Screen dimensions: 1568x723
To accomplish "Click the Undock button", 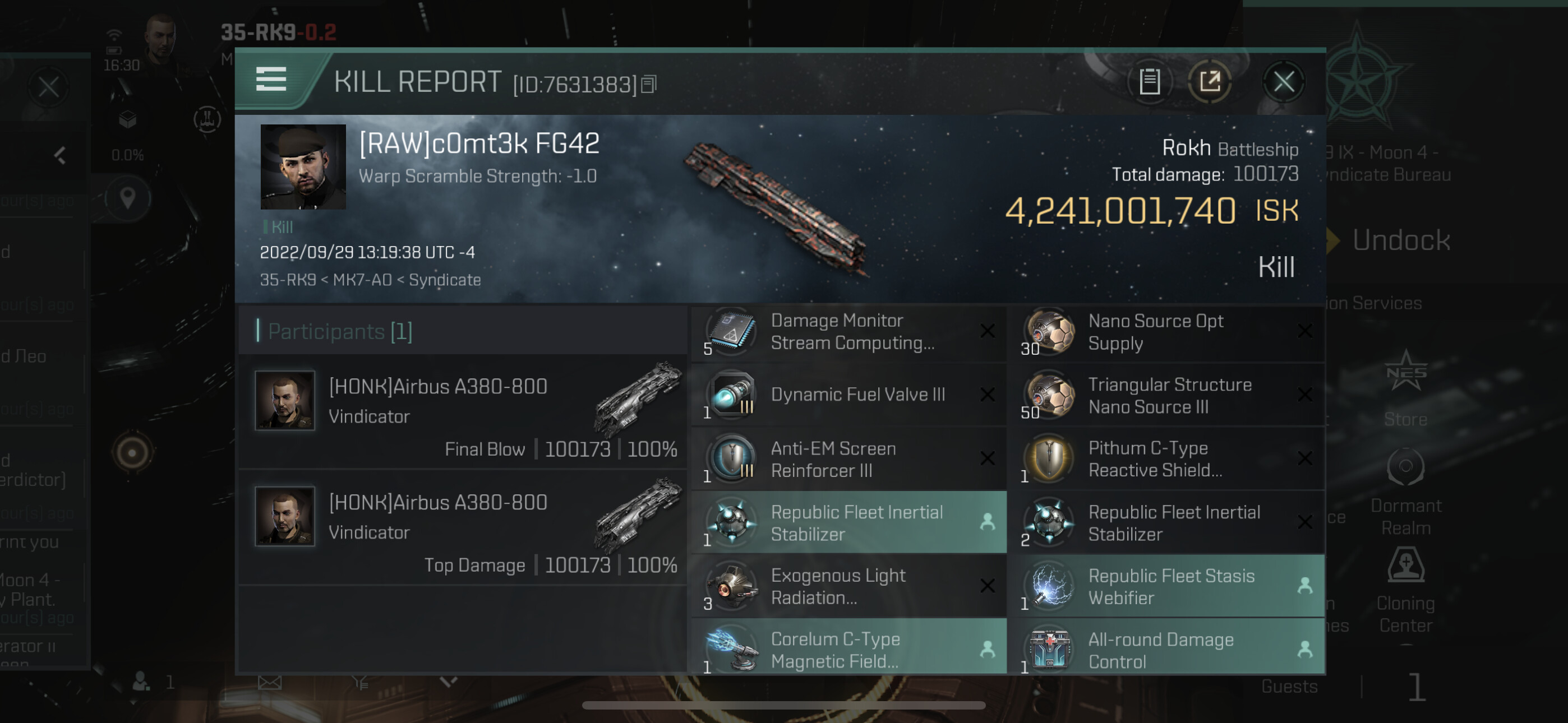I will coord(1400,240).
